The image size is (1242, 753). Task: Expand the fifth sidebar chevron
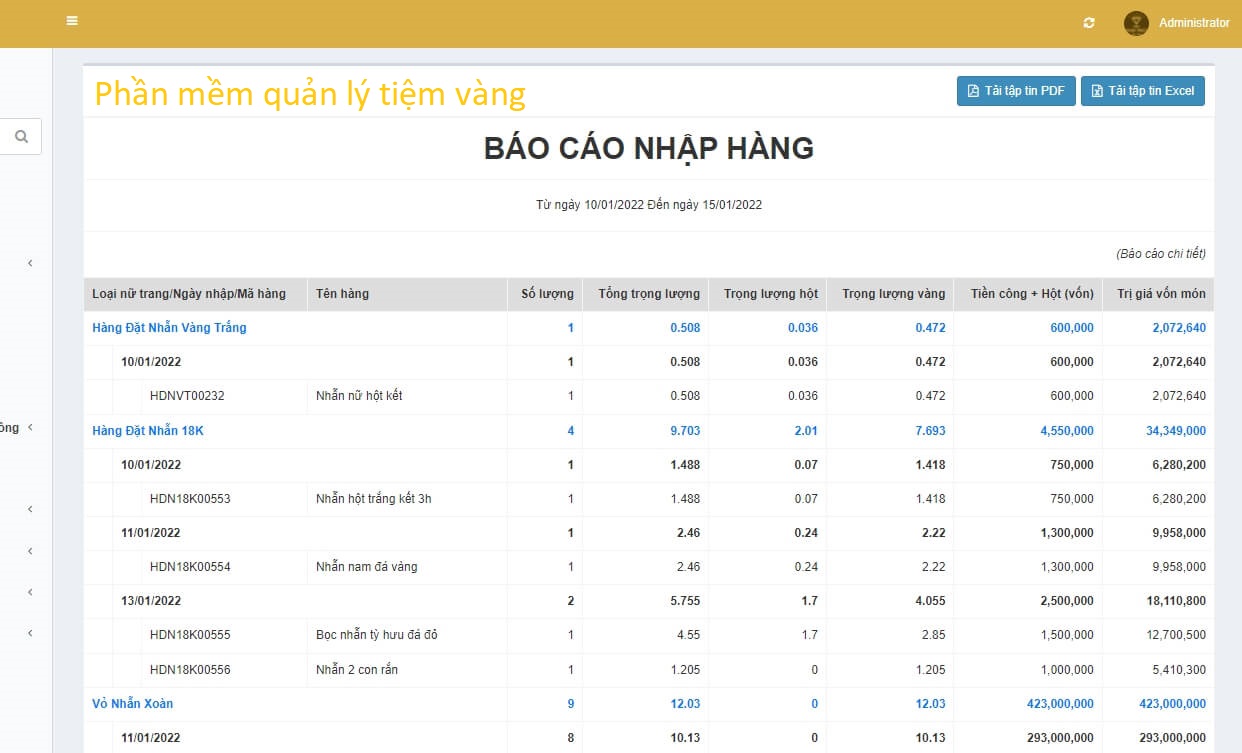coord(30,592)
